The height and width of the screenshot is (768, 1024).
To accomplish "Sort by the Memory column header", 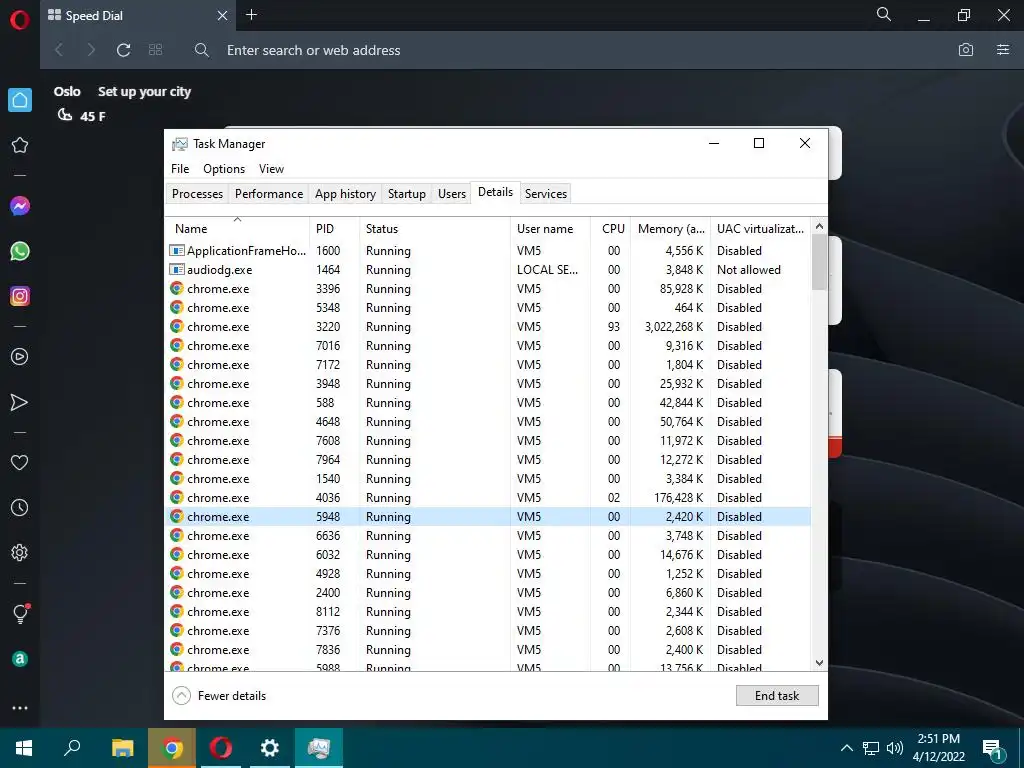I will tap(670, 229).
